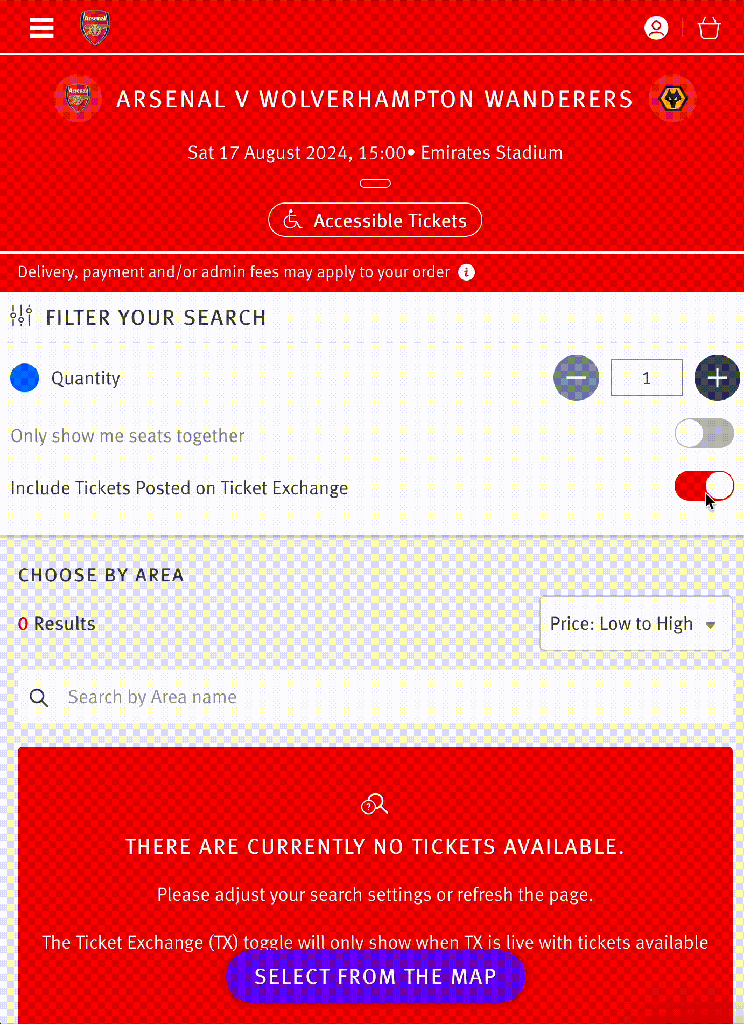Click the Arsenal badge beside match title
The image size is (744, 1024).
(x=77, y=99)
